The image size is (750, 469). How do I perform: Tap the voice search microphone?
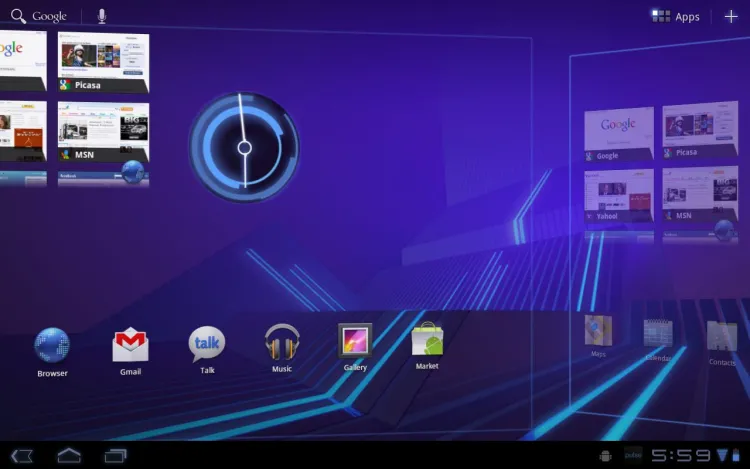(102, 16)
